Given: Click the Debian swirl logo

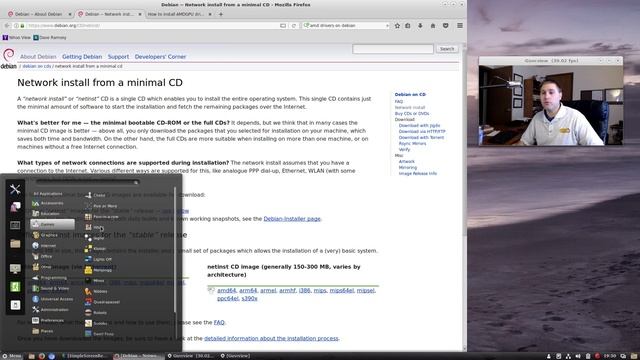Looking at the screenshot, I should coord(8,55).
